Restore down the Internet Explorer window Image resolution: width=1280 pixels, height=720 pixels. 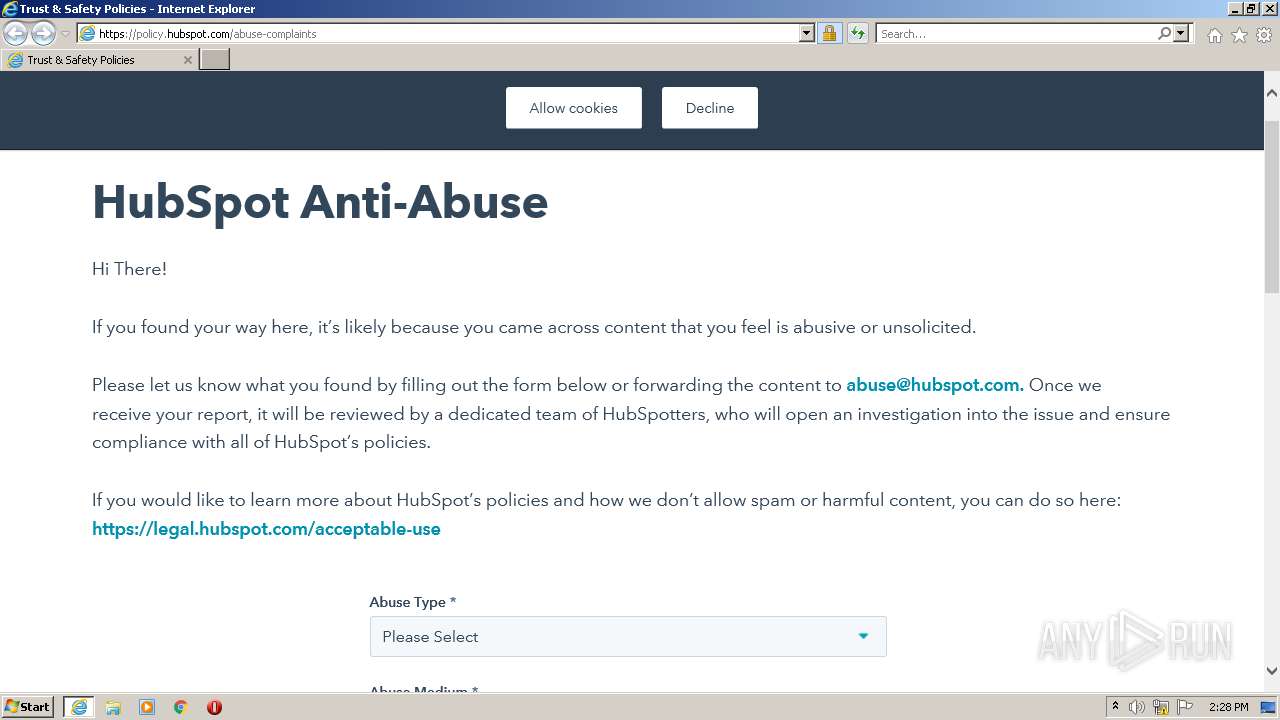tap(1251, 9)
